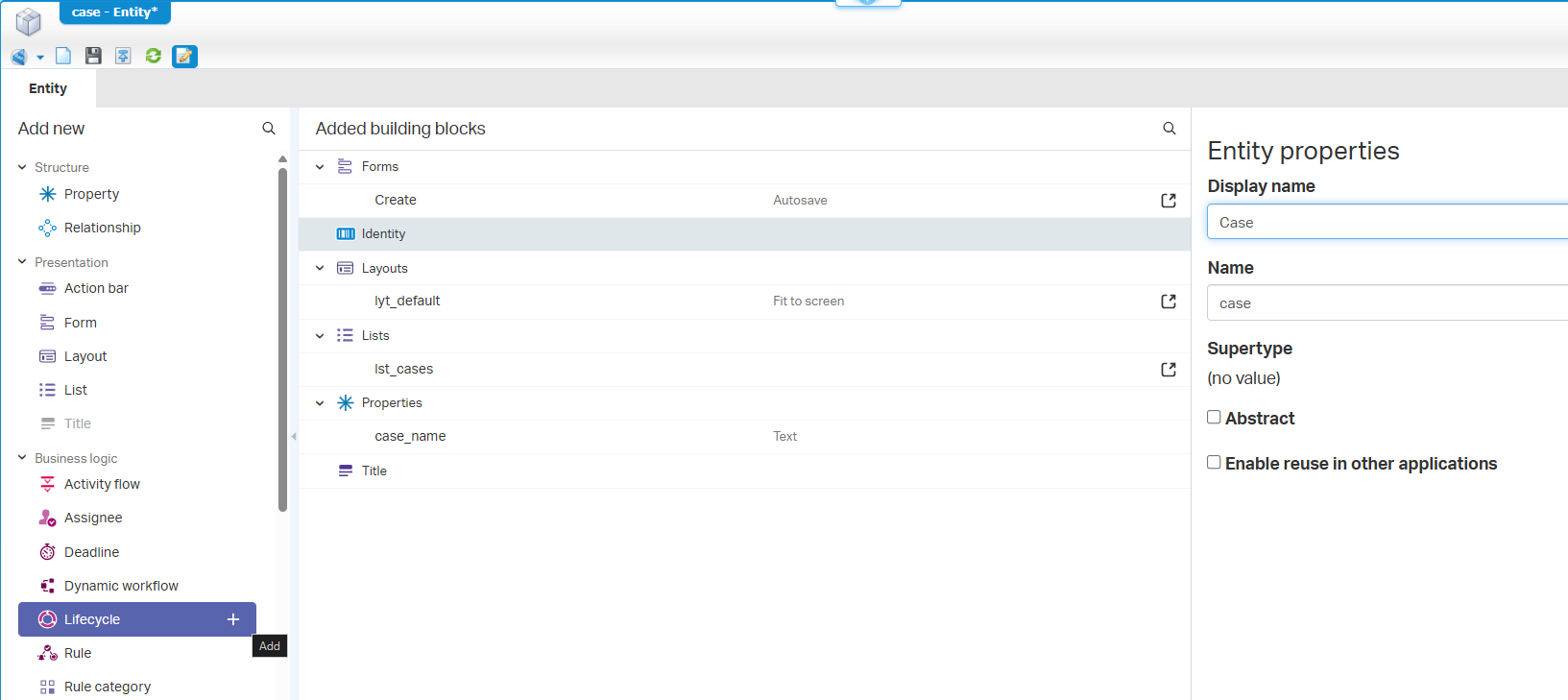This screenshot has width=1568, height=700.
Task: Collapse the Properties group chevron
Action: point(320,403)
